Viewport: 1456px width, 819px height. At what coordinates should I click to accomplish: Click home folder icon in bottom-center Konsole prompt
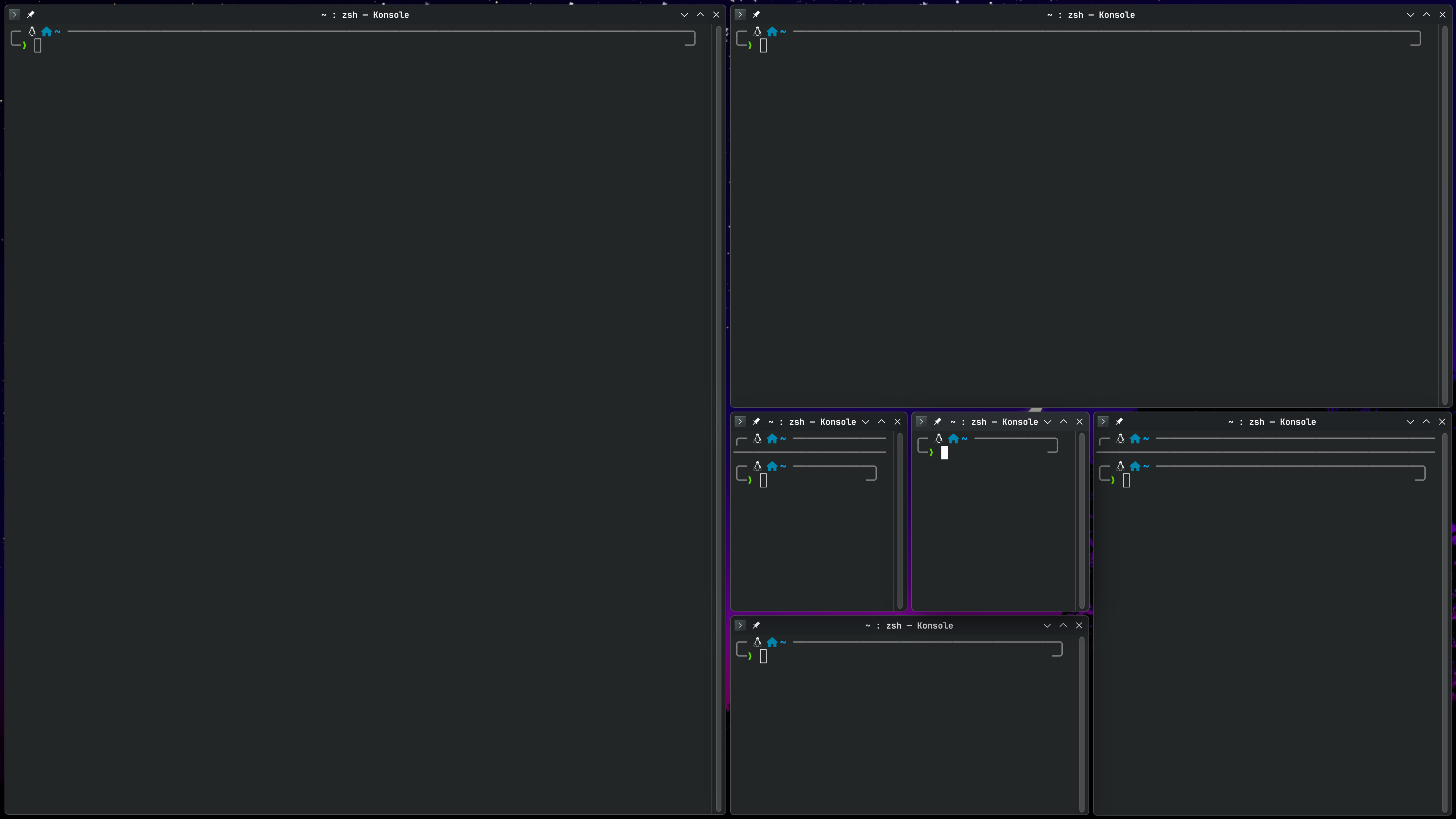point(773,642)
